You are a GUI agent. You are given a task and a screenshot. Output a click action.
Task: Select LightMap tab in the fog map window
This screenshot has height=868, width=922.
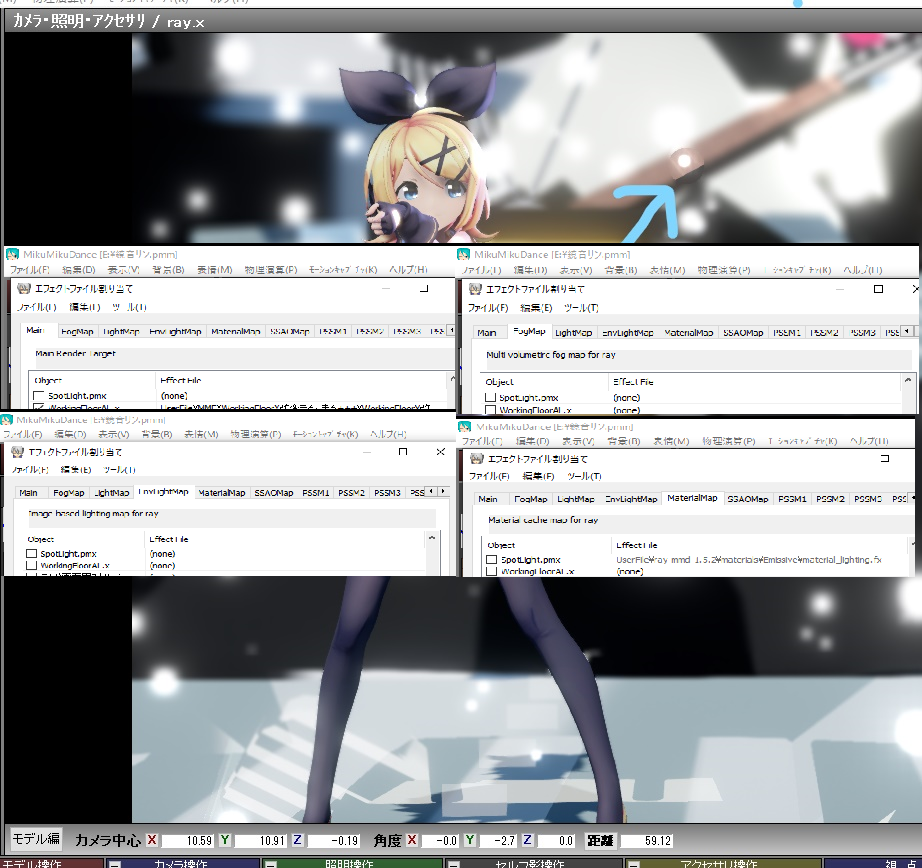coord(573,333)
